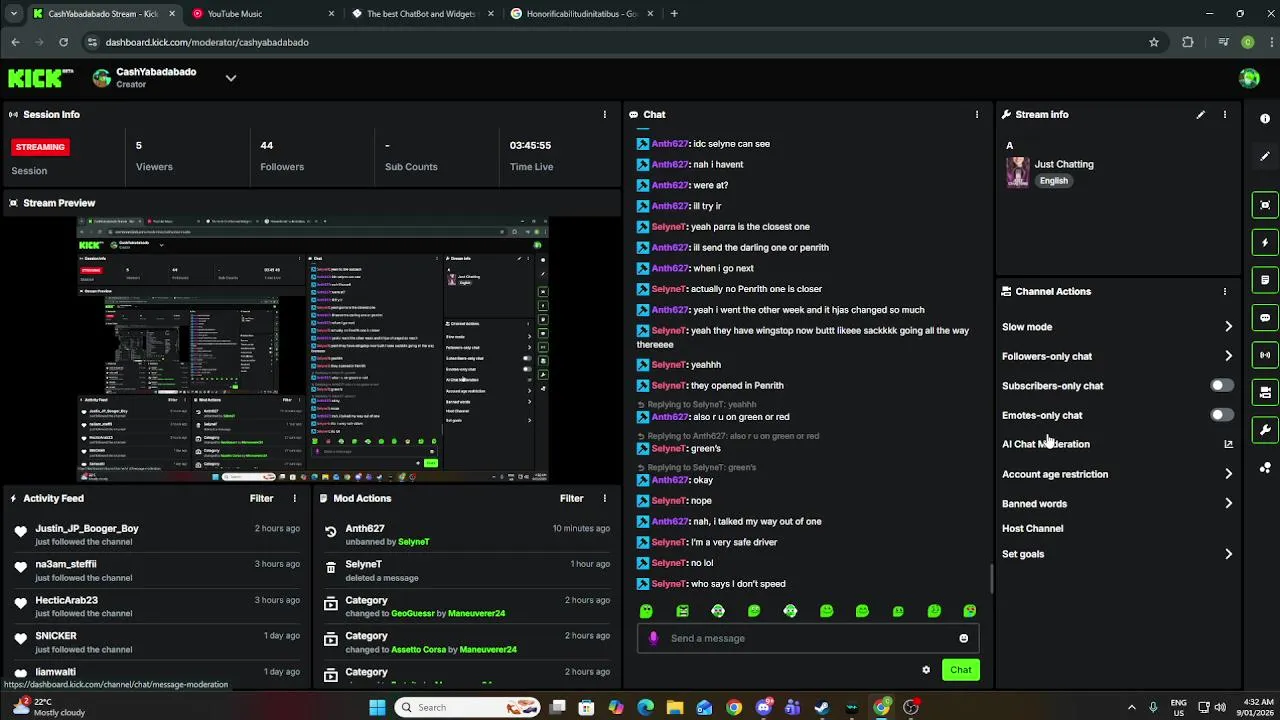Click Justin_JP_Booger_Boy in Activity Feed
This screenshot has height=720, width=1280.
click(x=87, y=528)
